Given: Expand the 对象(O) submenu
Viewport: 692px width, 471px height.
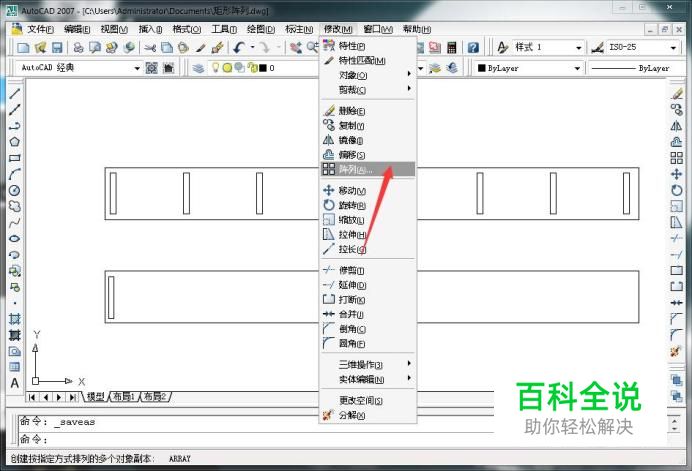Looking at the screenshot, I should (368, 75).
